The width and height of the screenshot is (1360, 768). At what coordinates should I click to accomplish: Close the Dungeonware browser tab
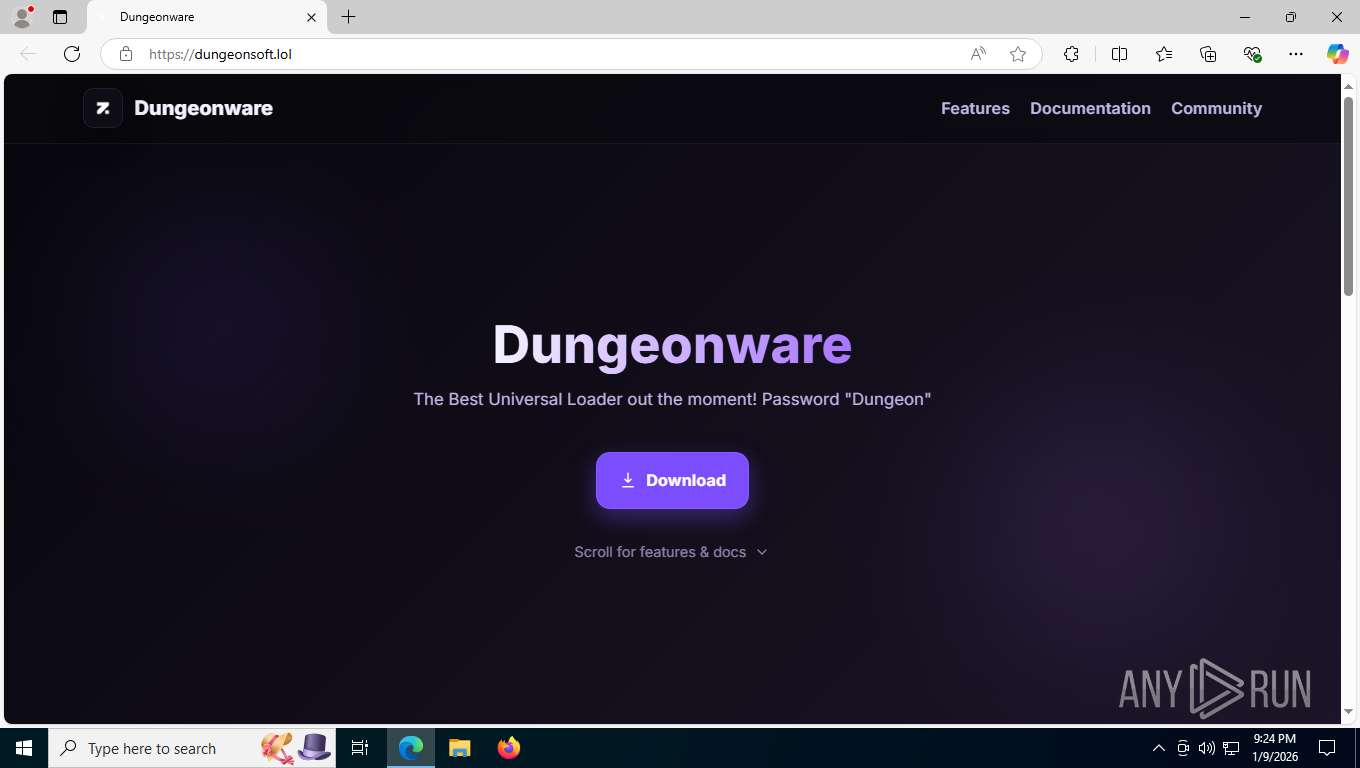(x=311, y=17)
